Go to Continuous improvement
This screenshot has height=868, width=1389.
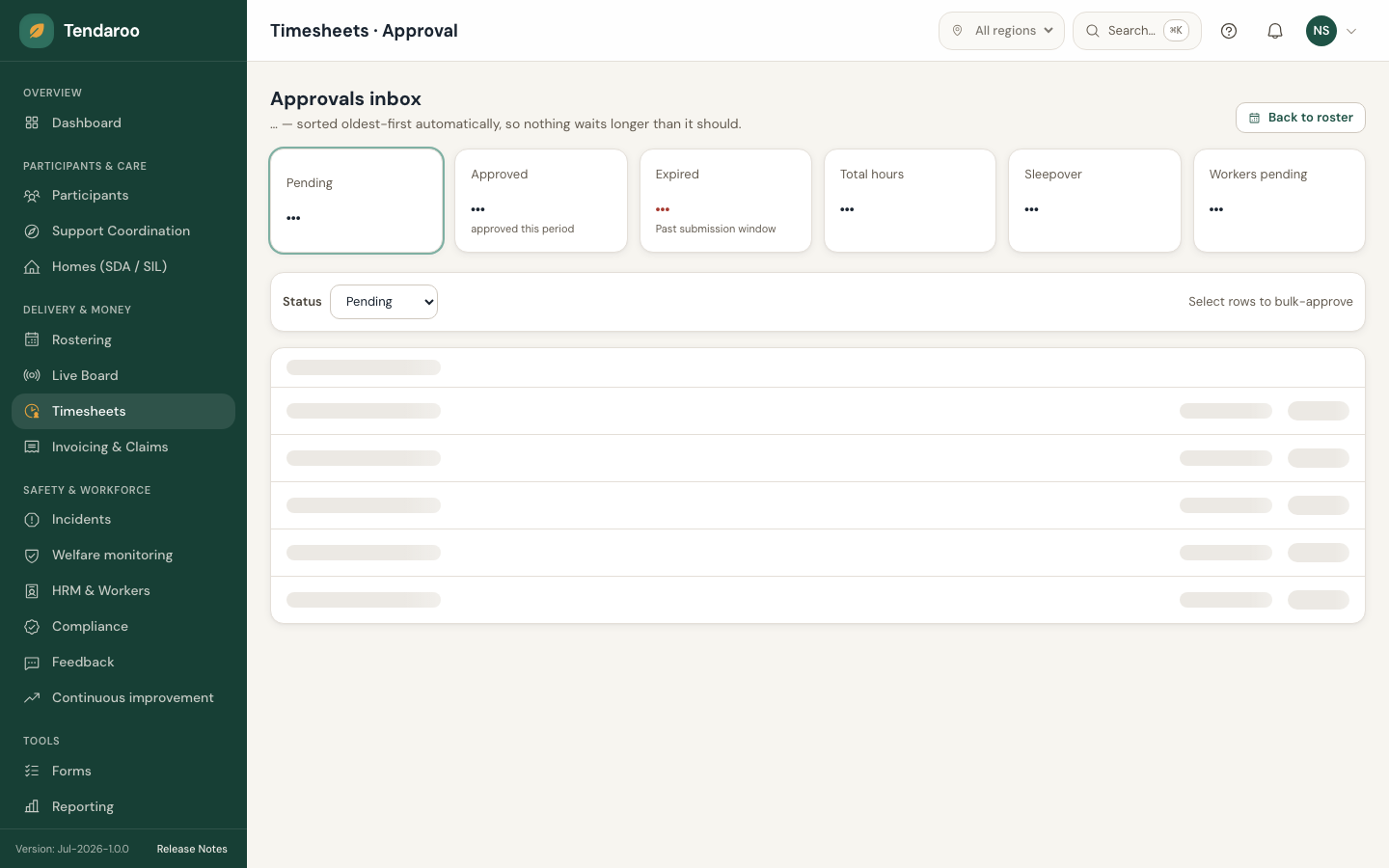click(x=123, y=698)
